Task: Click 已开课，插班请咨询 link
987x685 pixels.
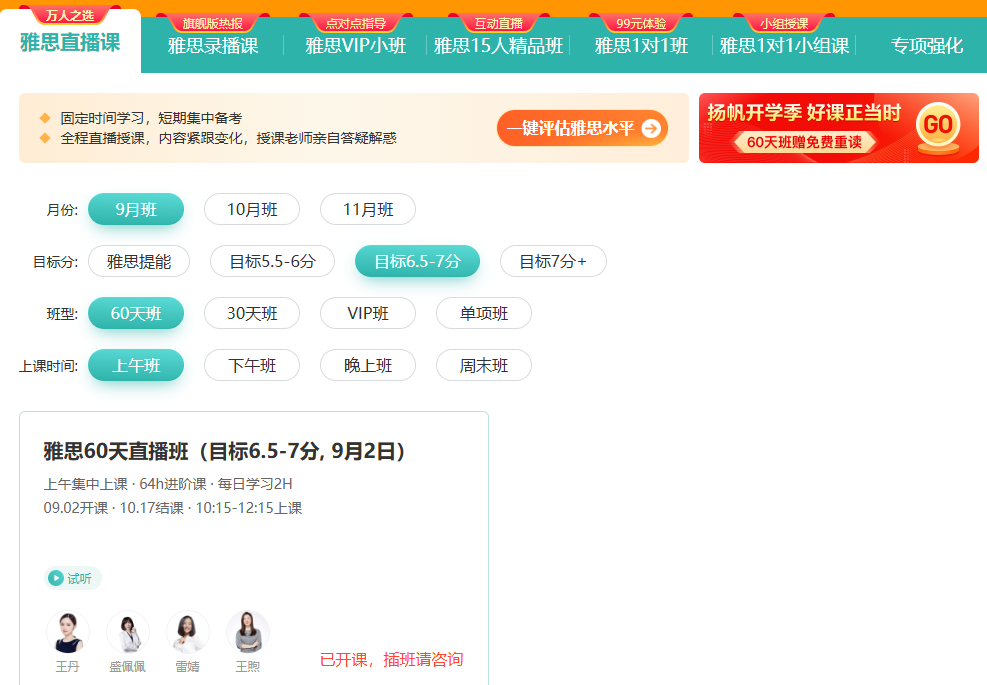Action: point(392,659)
